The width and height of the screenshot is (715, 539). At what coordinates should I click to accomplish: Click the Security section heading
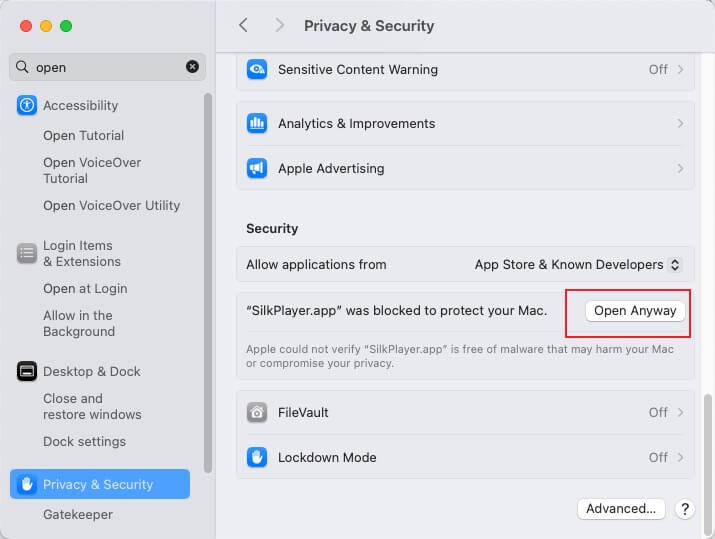tap(272, 228)
